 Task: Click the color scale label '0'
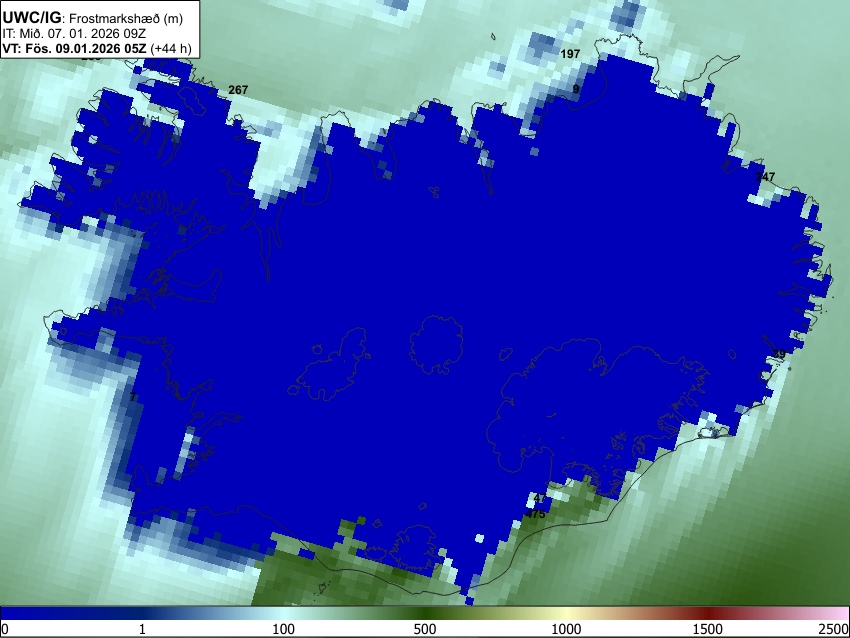[x=5, y=629]
